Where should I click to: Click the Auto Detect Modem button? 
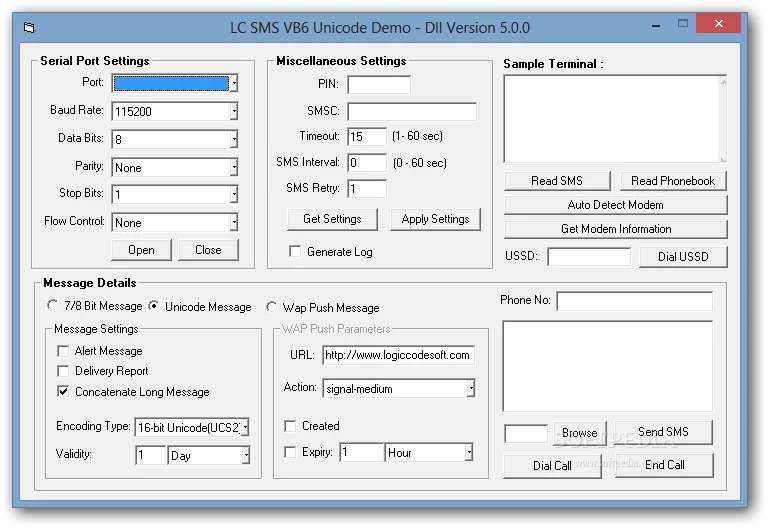[615, 205]
